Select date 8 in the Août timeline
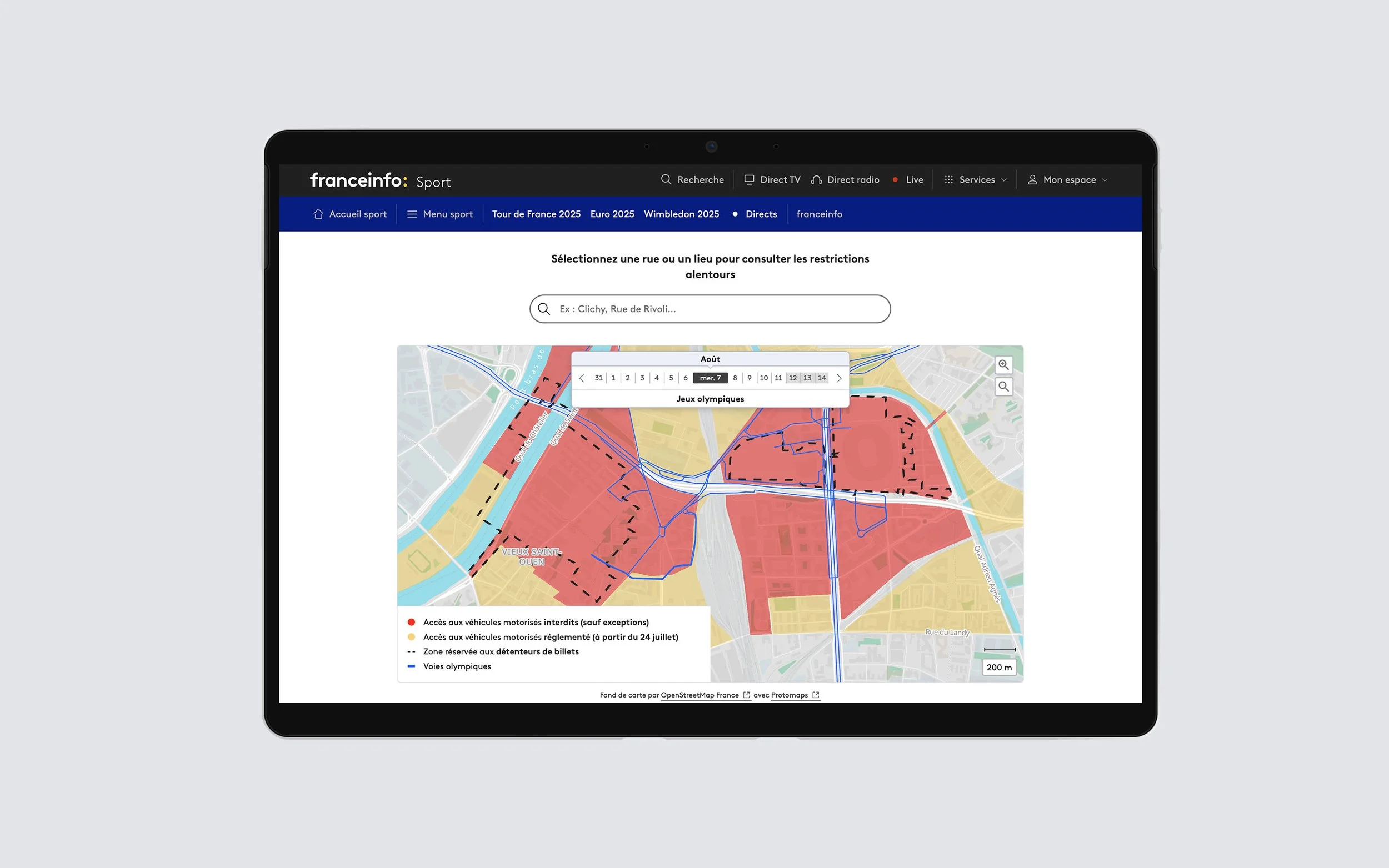Viewport: 1389px width, 868px height. 735,378
